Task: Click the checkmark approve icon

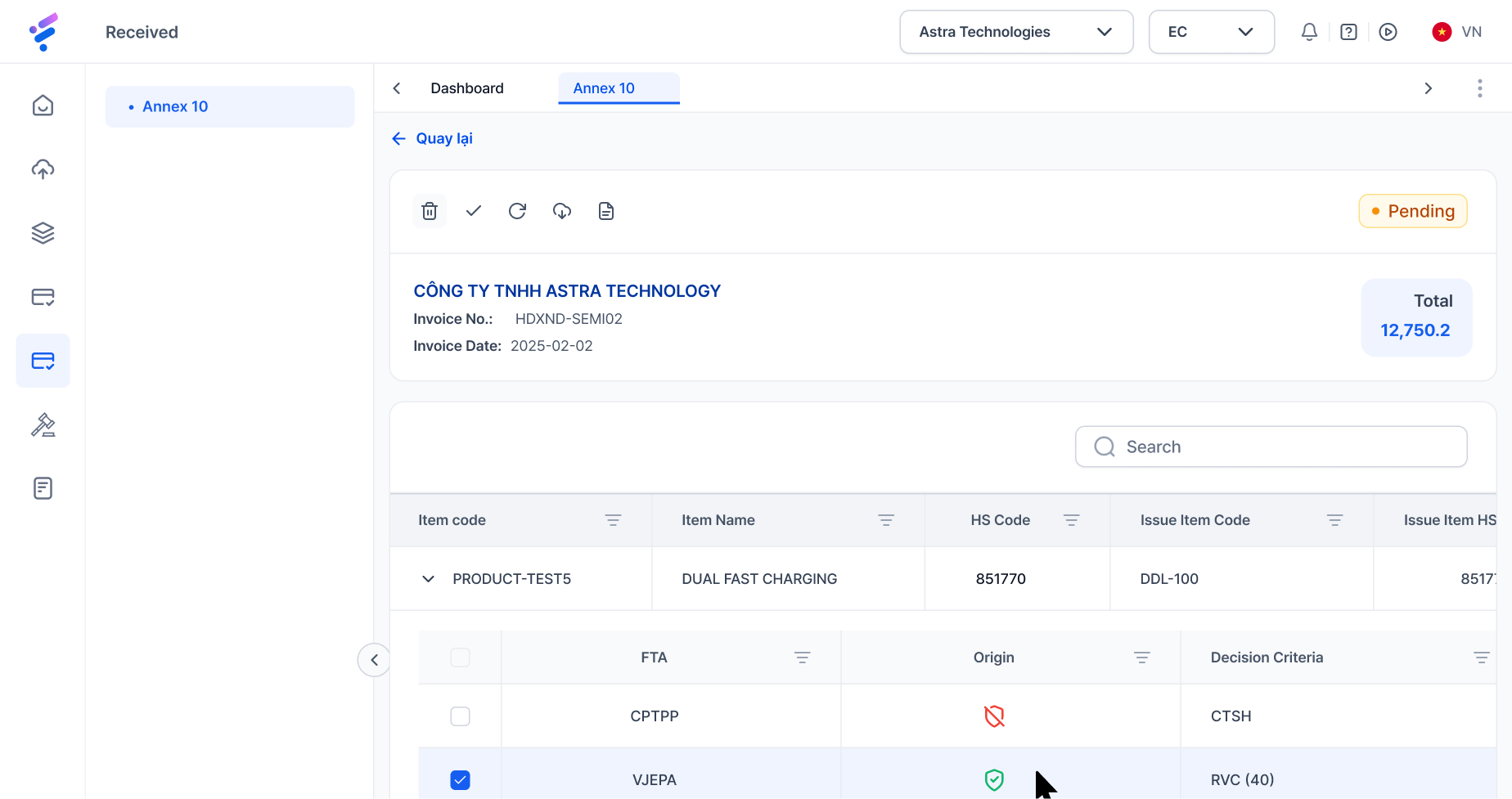Action: pyautogui.click(x=474, y=211)
